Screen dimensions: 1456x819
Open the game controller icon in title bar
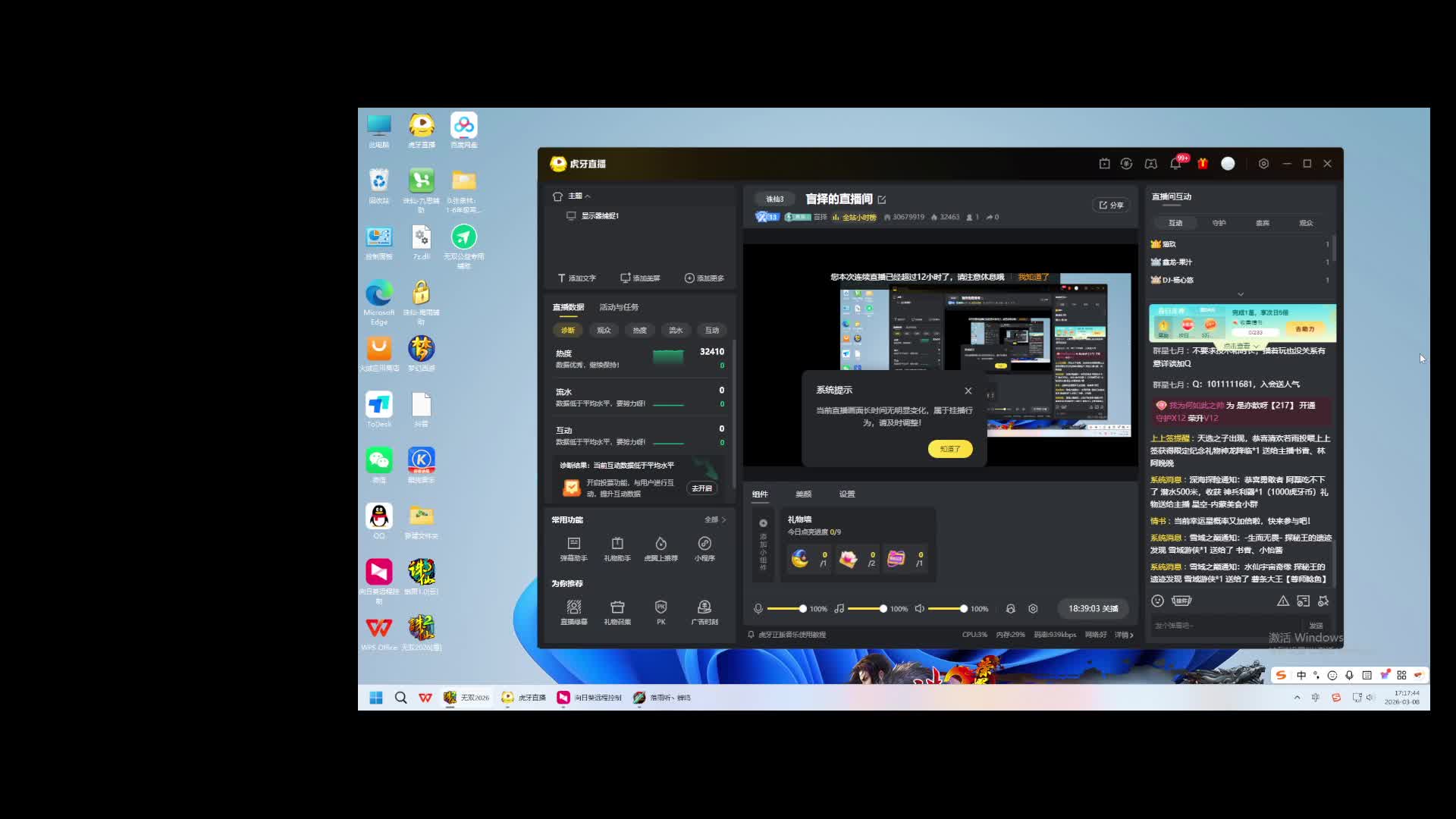[x=1150, y=164]
